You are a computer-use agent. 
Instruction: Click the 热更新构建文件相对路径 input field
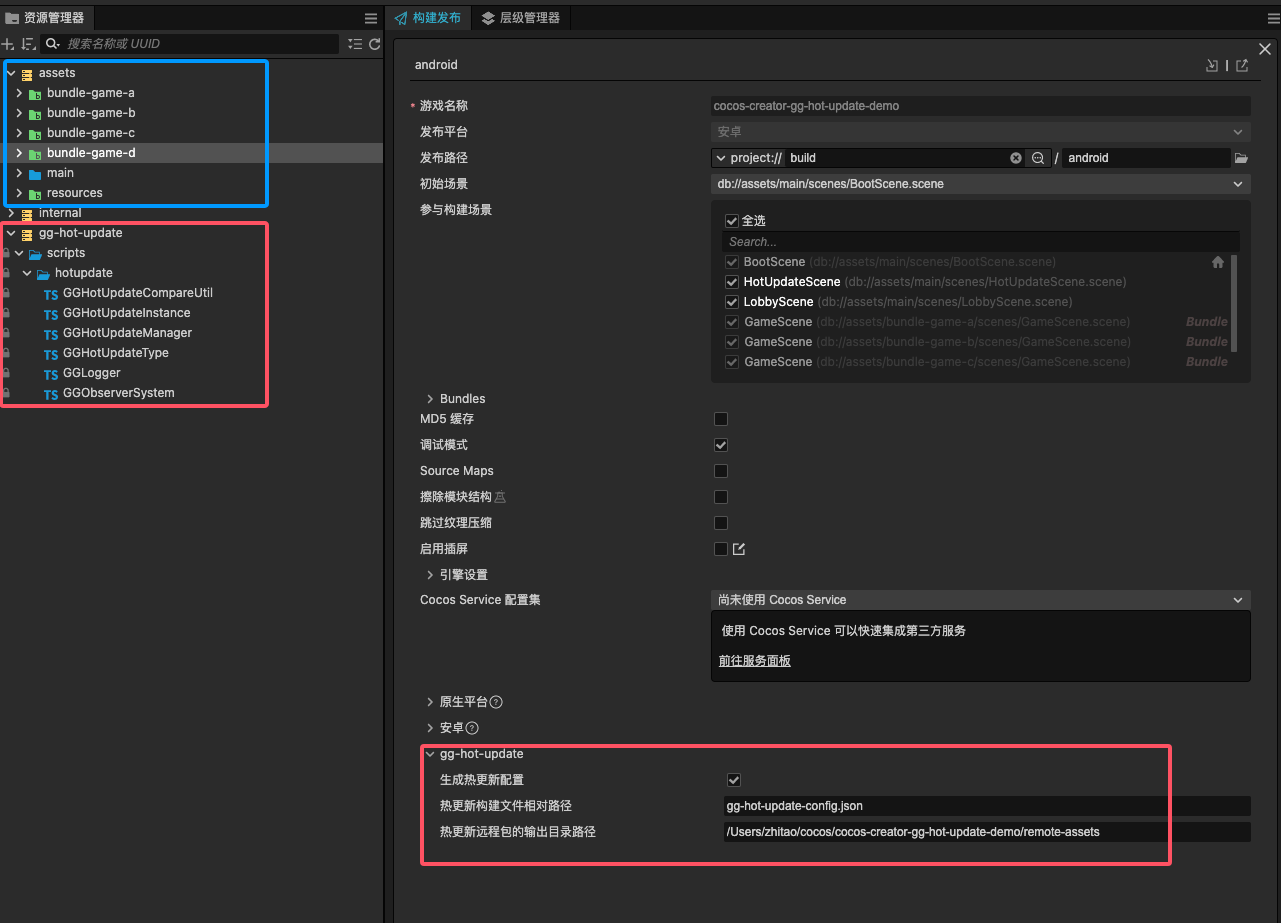point(987,806)
